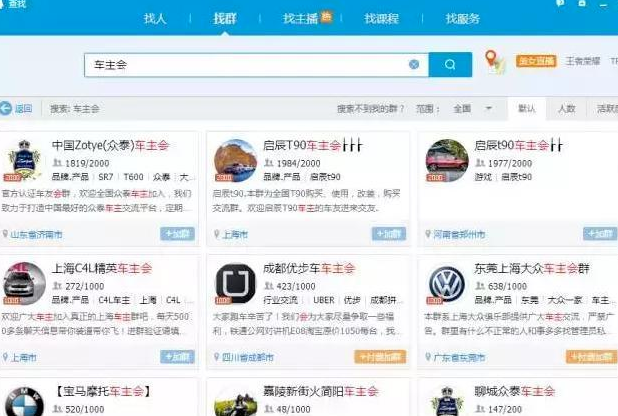Open the 范围 全国 dropdown
Screen dimensions: 618x416
click(x=473, y=108)
